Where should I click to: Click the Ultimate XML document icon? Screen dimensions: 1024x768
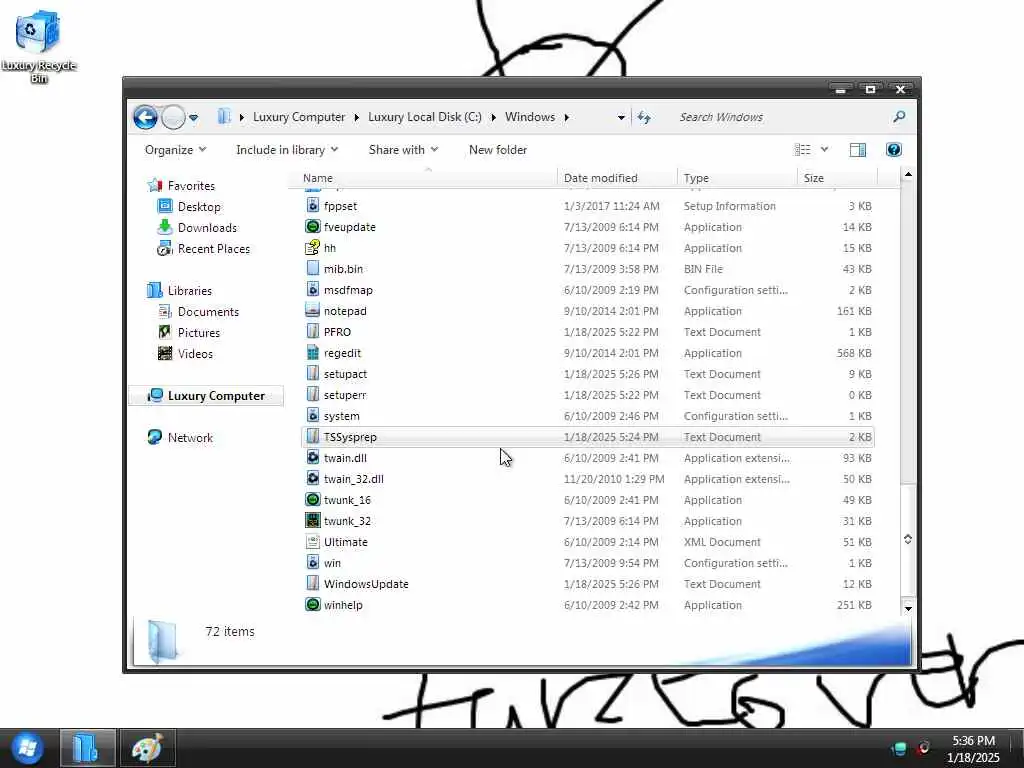pyautogui.click(x=313, y=541)
